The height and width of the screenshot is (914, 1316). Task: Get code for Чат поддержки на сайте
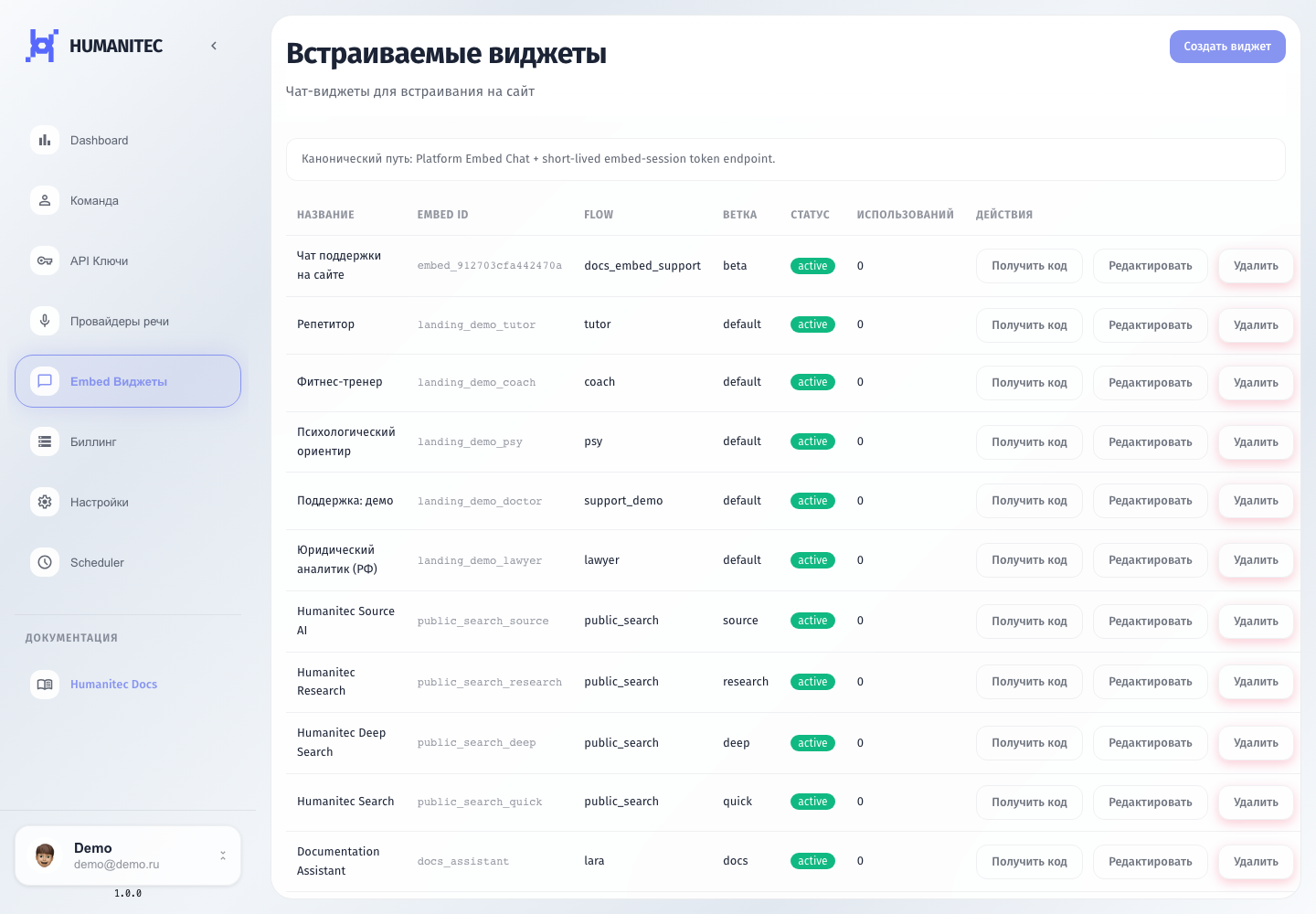(x=1029, y=266)
